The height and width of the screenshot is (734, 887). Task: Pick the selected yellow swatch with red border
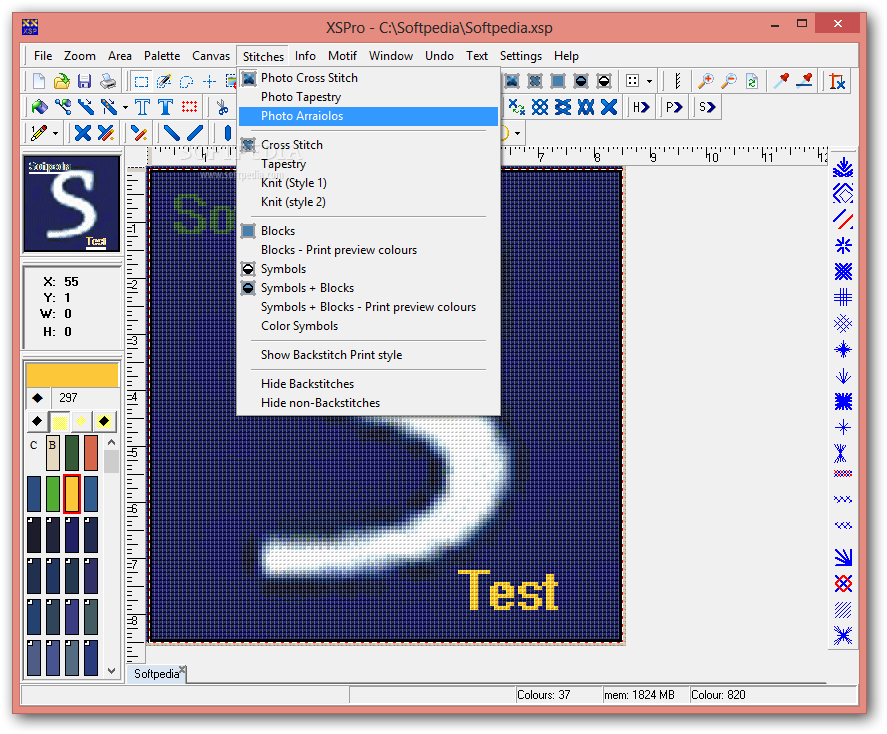coord(72,494)
